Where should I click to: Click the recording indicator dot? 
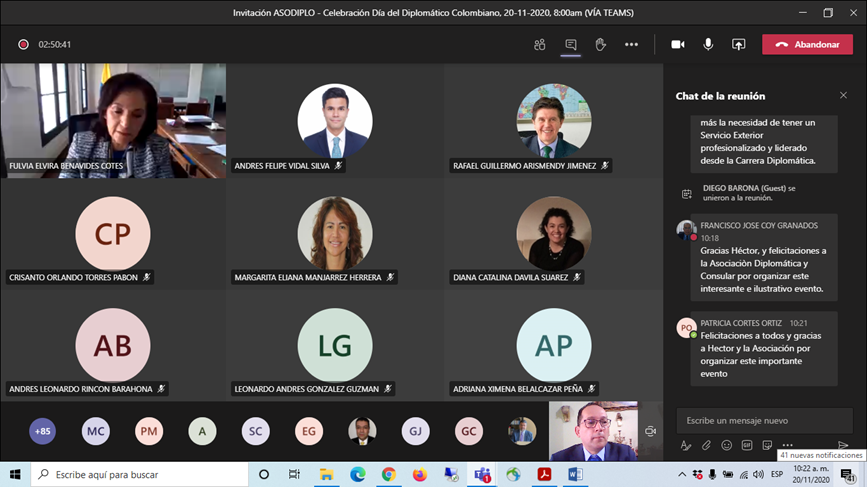[23, 45]
